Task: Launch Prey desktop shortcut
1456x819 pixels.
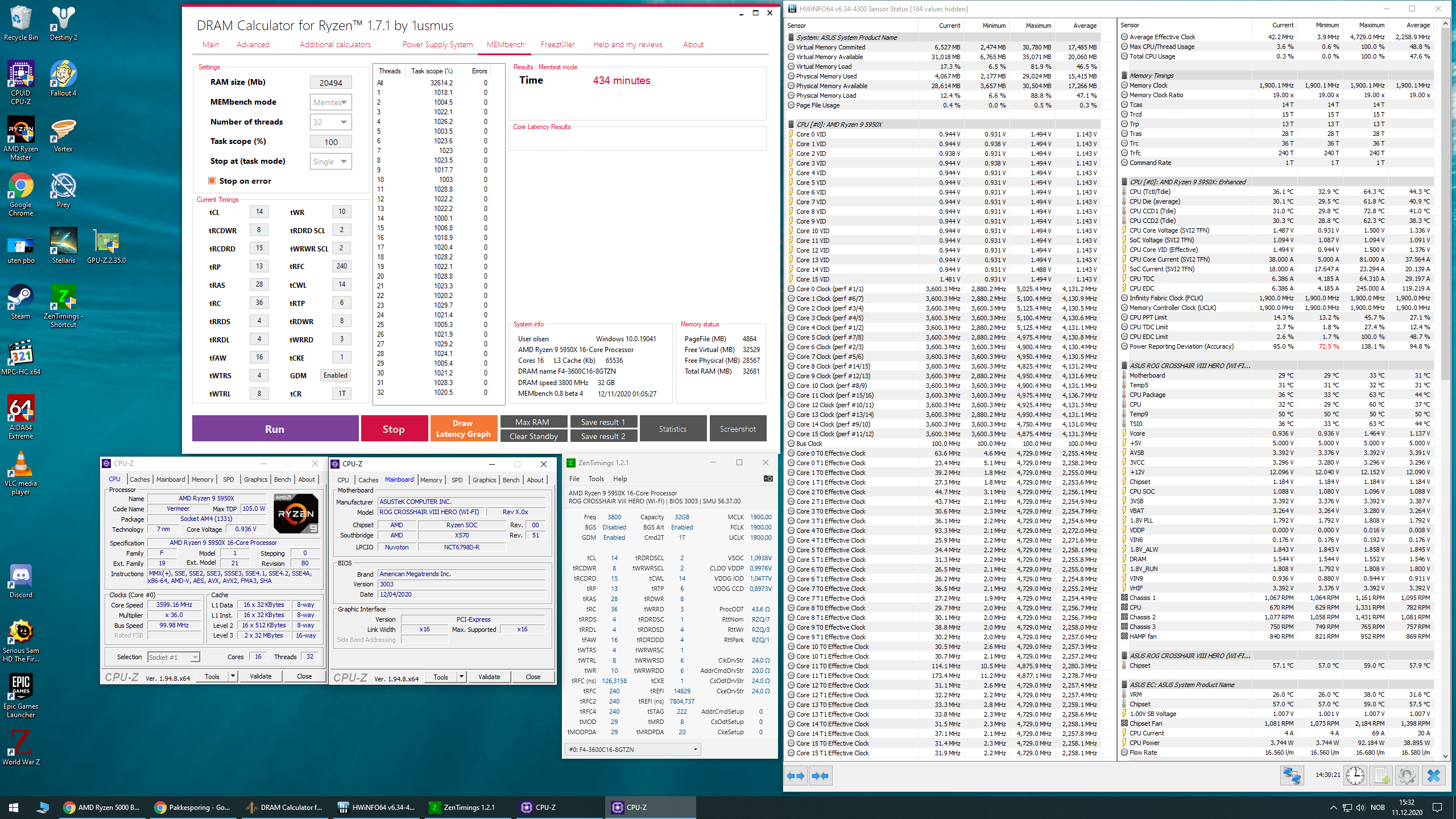Action: coord(63,190)
